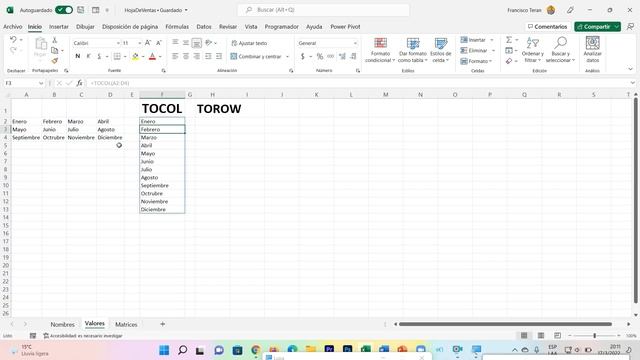Click Dar formato como tabla
The width and height of the screenshot is (640, 360).
412,50
